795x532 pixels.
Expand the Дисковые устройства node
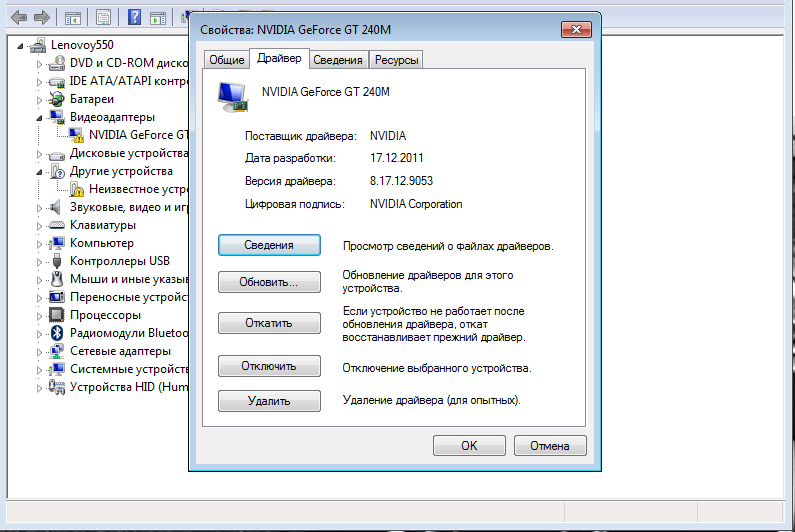39,154
